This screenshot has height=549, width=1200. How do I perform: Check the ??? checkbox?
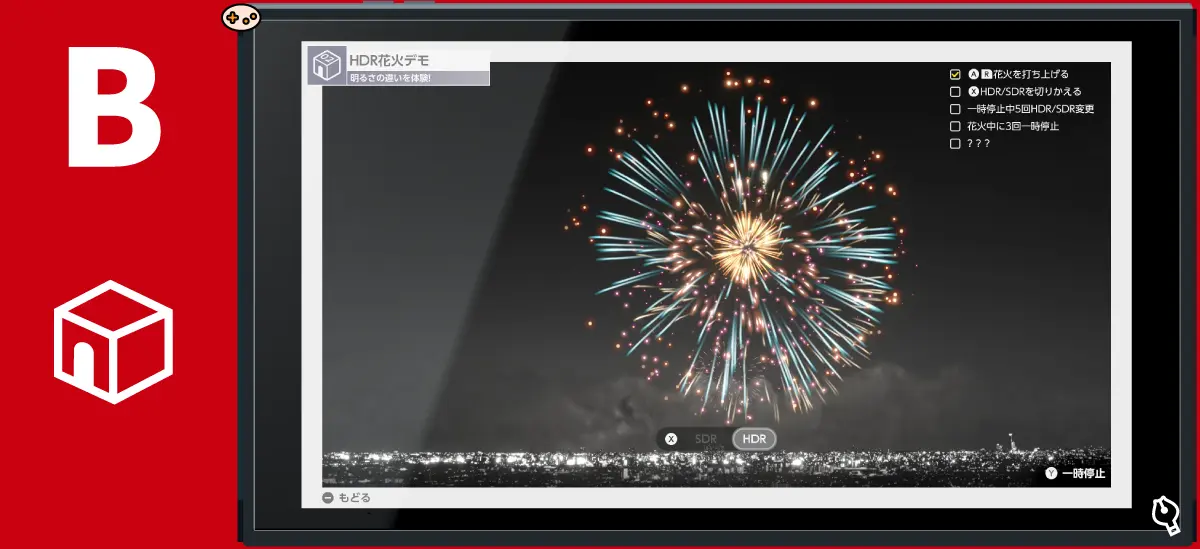955,144
